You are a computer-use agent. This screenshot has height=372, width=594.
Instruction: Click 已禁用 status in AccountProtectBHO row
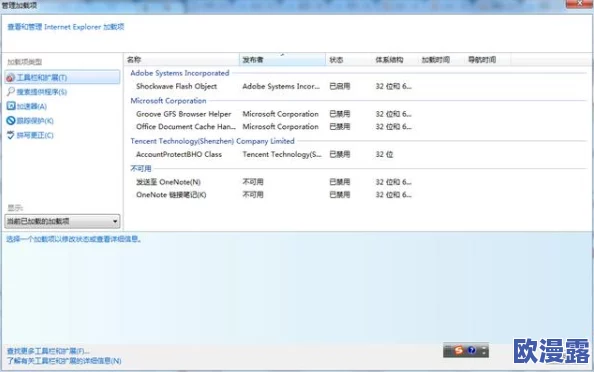[x=339, y=154]
